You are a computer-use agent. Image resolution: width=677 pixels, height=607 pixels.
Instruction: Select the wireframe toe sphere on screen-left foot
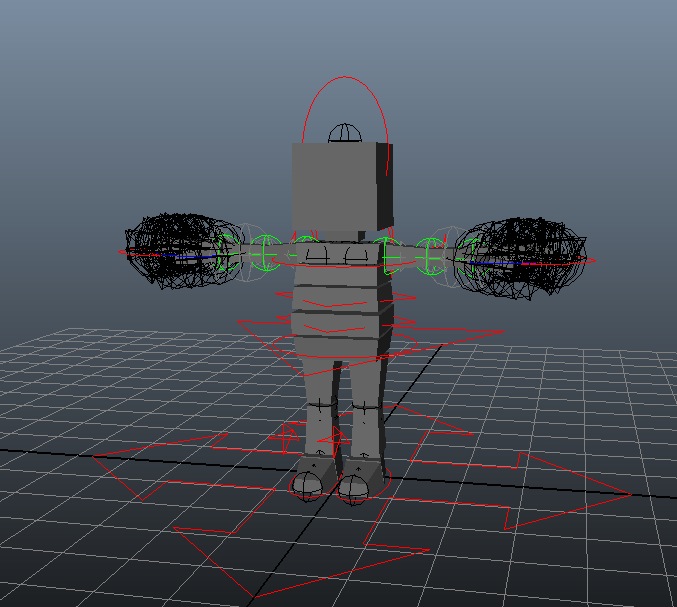[x=307, y=487]
